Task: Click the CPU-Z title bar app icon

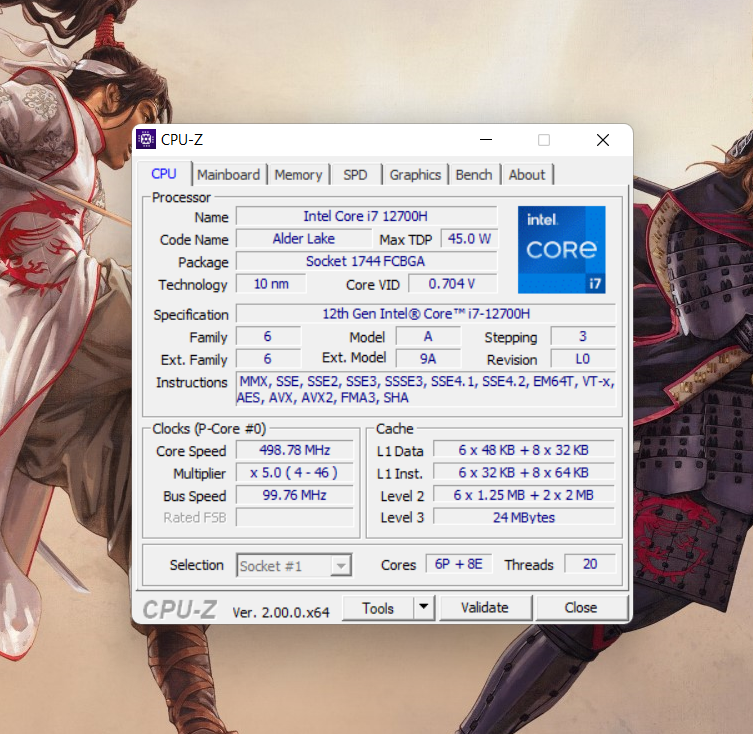Action: pos(146,139)
